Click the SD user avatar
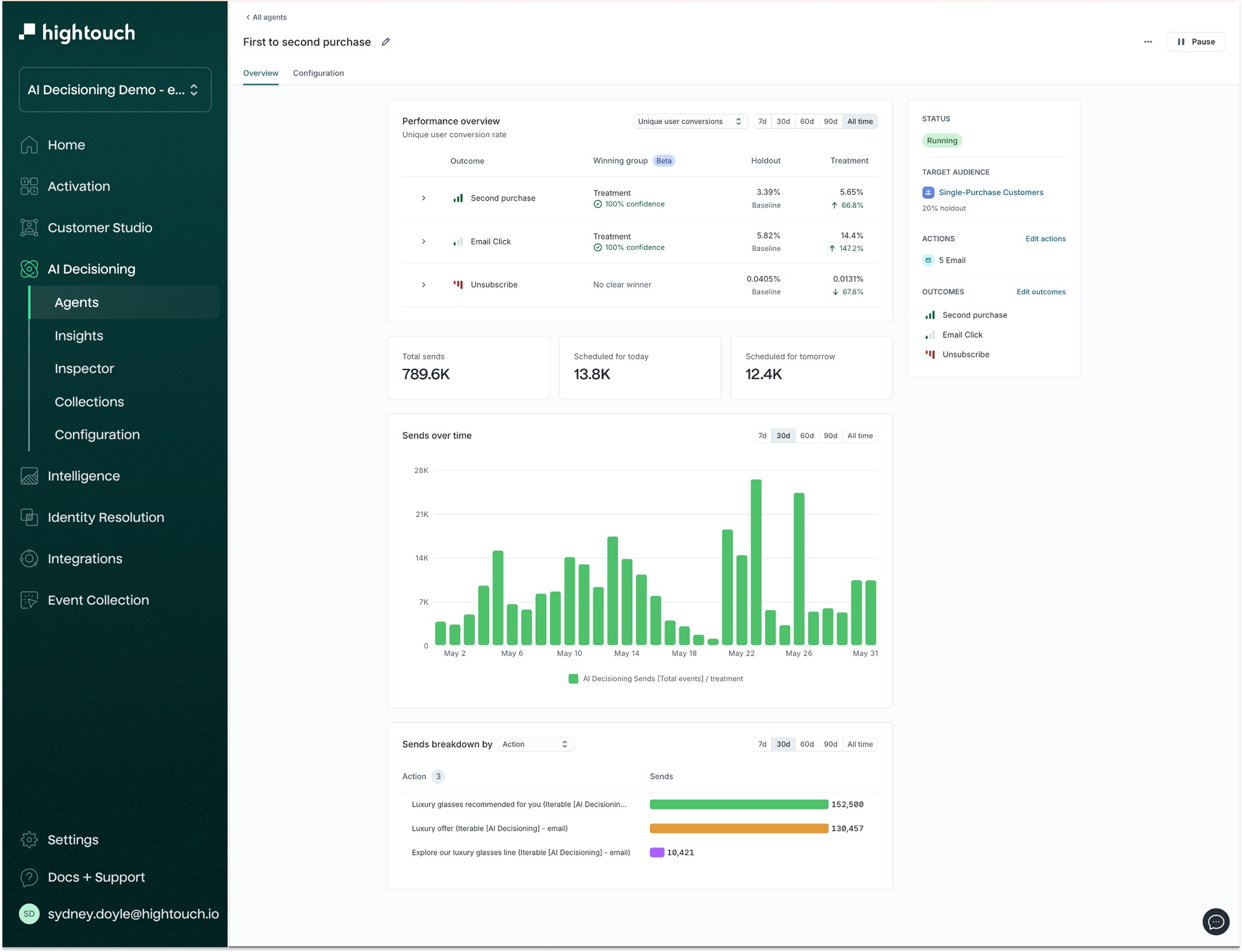 pos(29,914)
